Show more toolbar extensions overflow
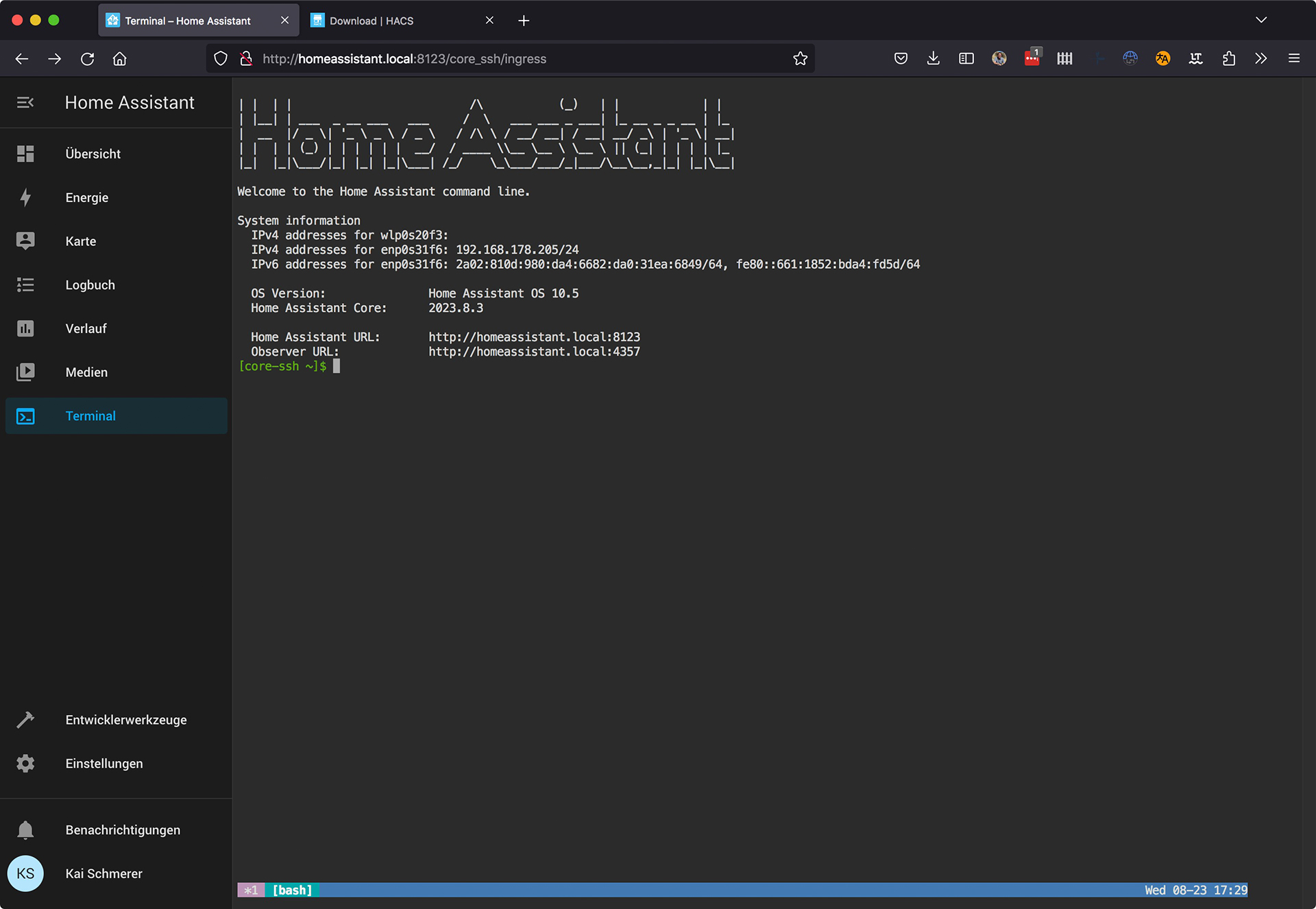Screen dimensions: 1316x909 tap(1260, 59)
